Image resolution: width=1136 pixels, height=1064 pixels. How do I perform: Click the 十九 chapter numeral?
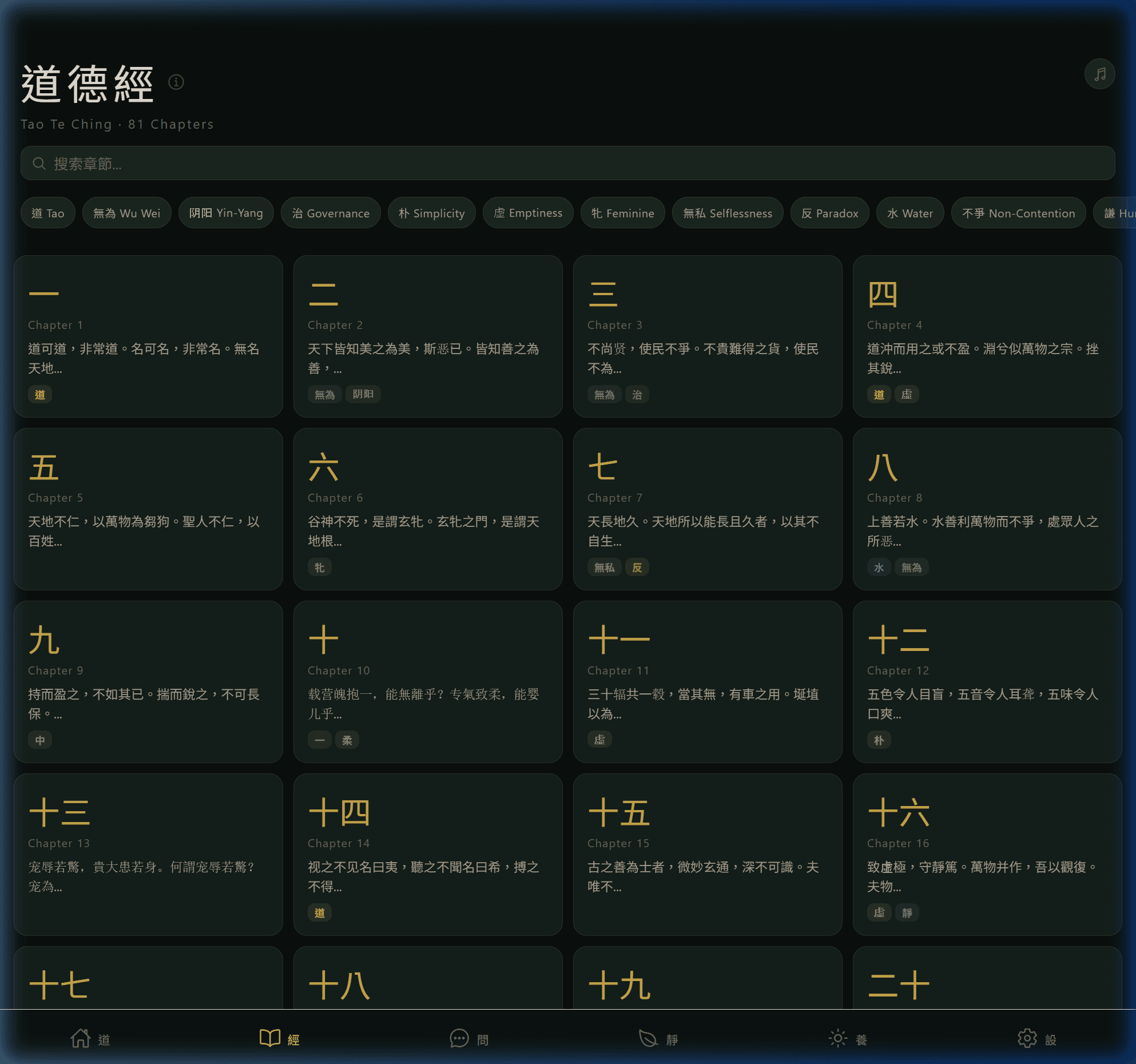[619, 986]
